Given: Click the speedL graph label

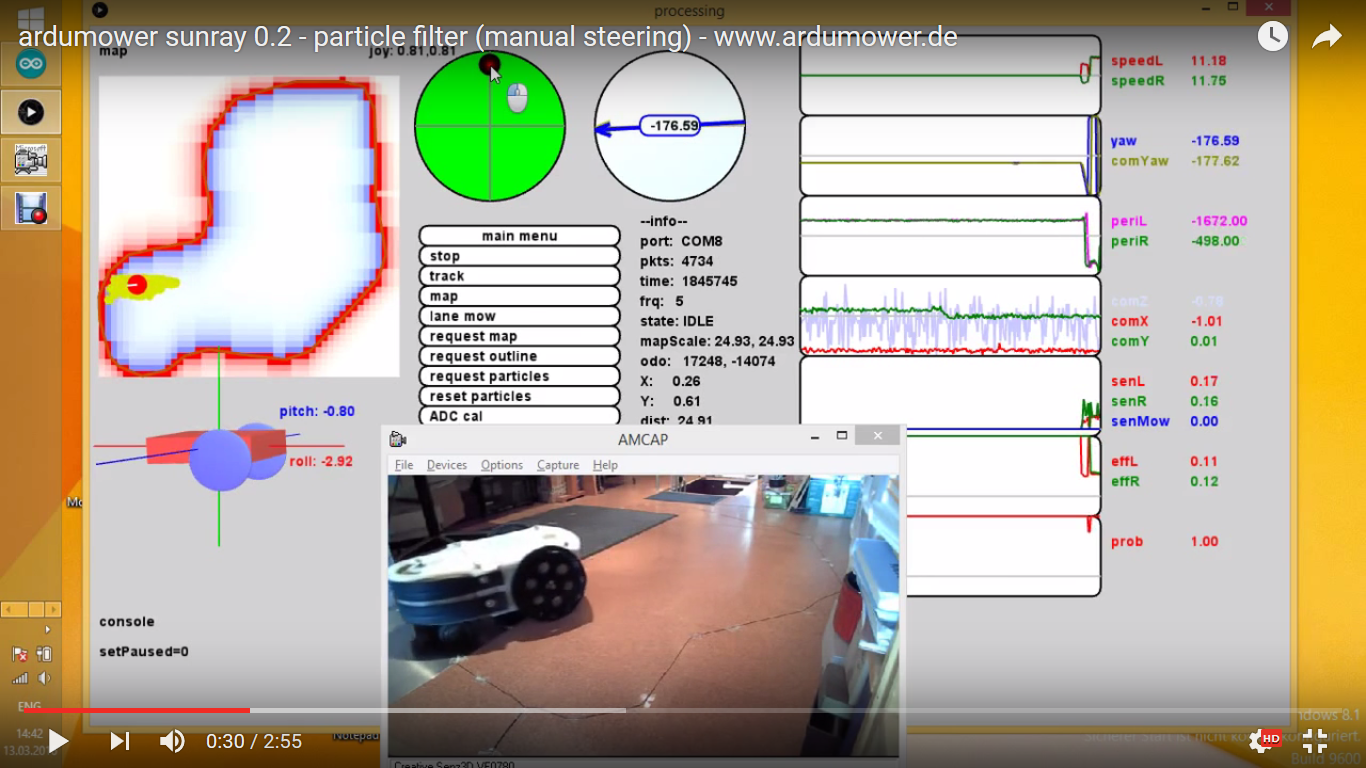Looking at the screenshot, I should (1138, 61).
